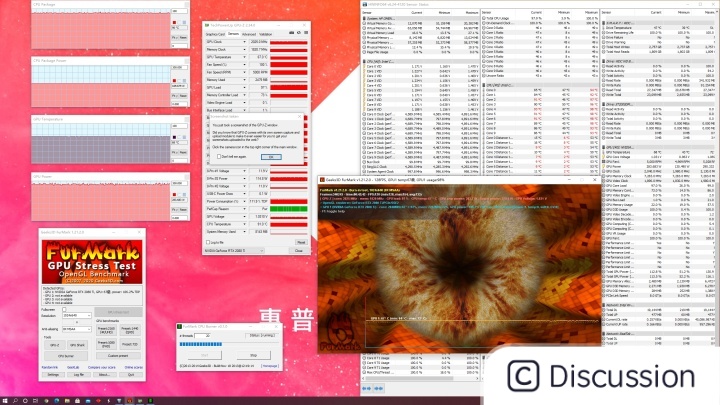Open Chrome from taskbar
Image resolution: width=720 pixels, height=405 pixels.
point(46,401)
